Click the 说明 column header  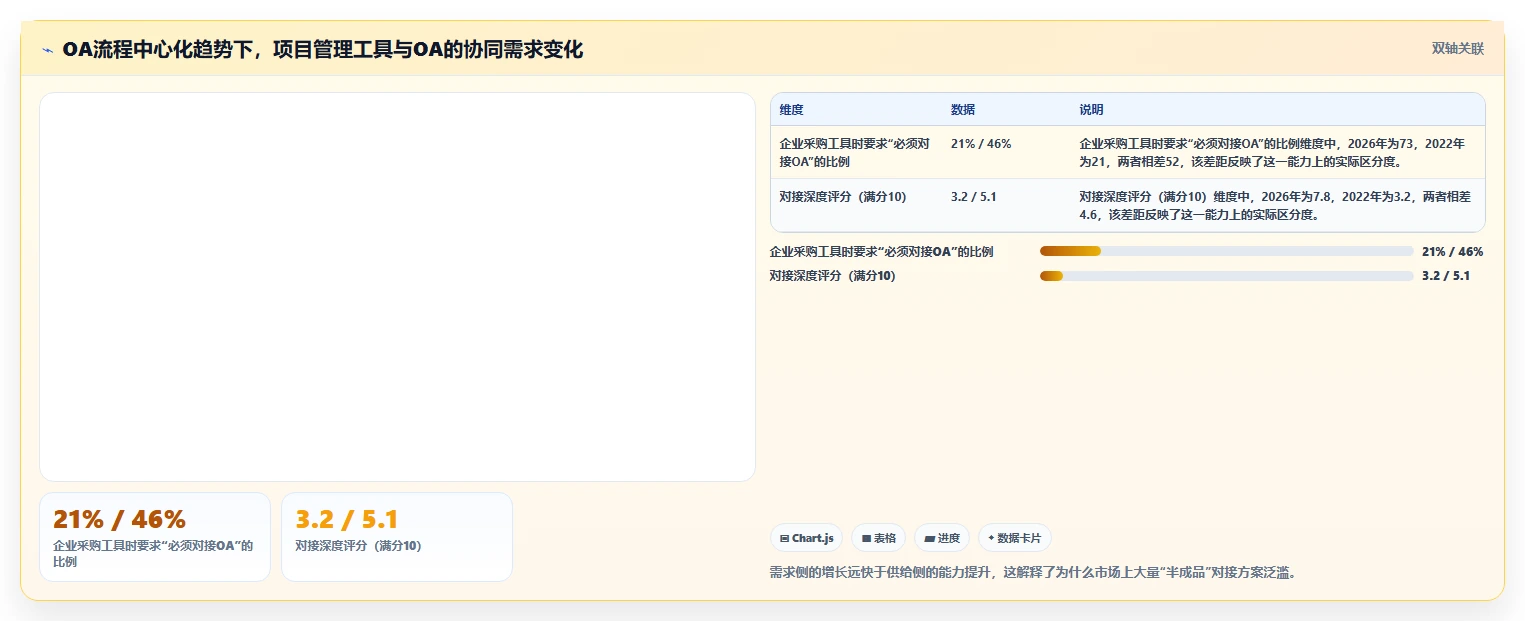click(1091, 110)
